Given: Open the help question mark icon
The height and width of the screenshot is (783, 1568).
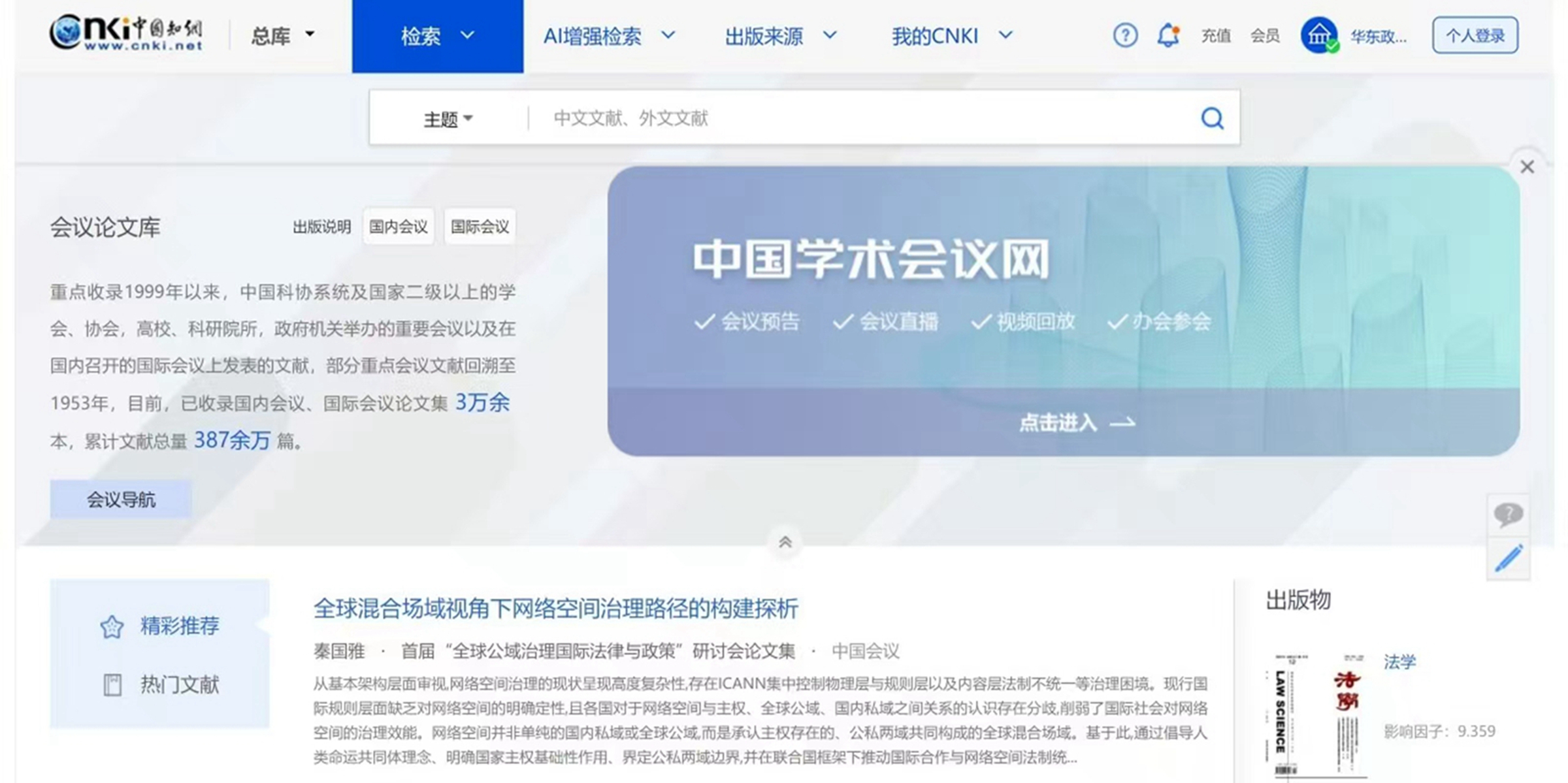Looking at the screenshot, I should [1125, 35].
